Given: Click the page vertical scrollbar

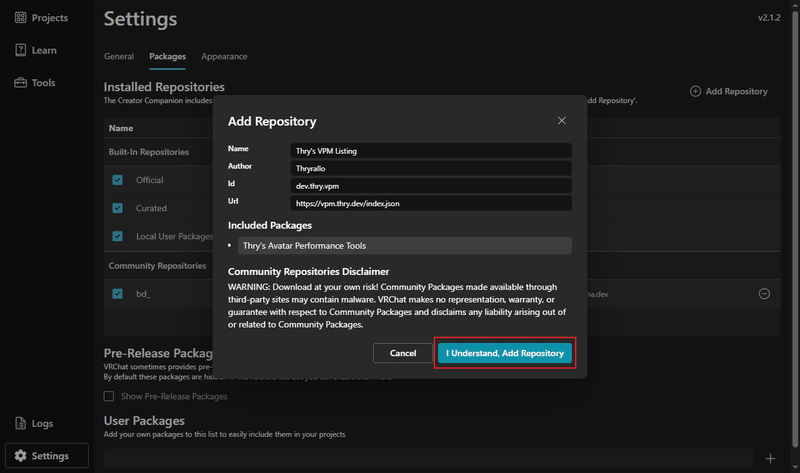Looking at the screenshot, I should (795, 230).
